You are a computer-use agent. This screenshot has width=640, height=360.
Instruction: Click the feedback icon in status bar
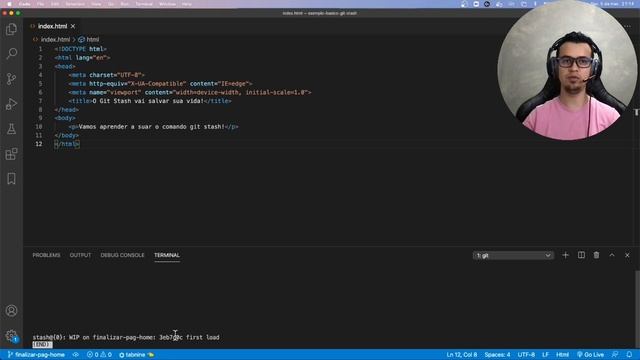[x=615, y=354]
